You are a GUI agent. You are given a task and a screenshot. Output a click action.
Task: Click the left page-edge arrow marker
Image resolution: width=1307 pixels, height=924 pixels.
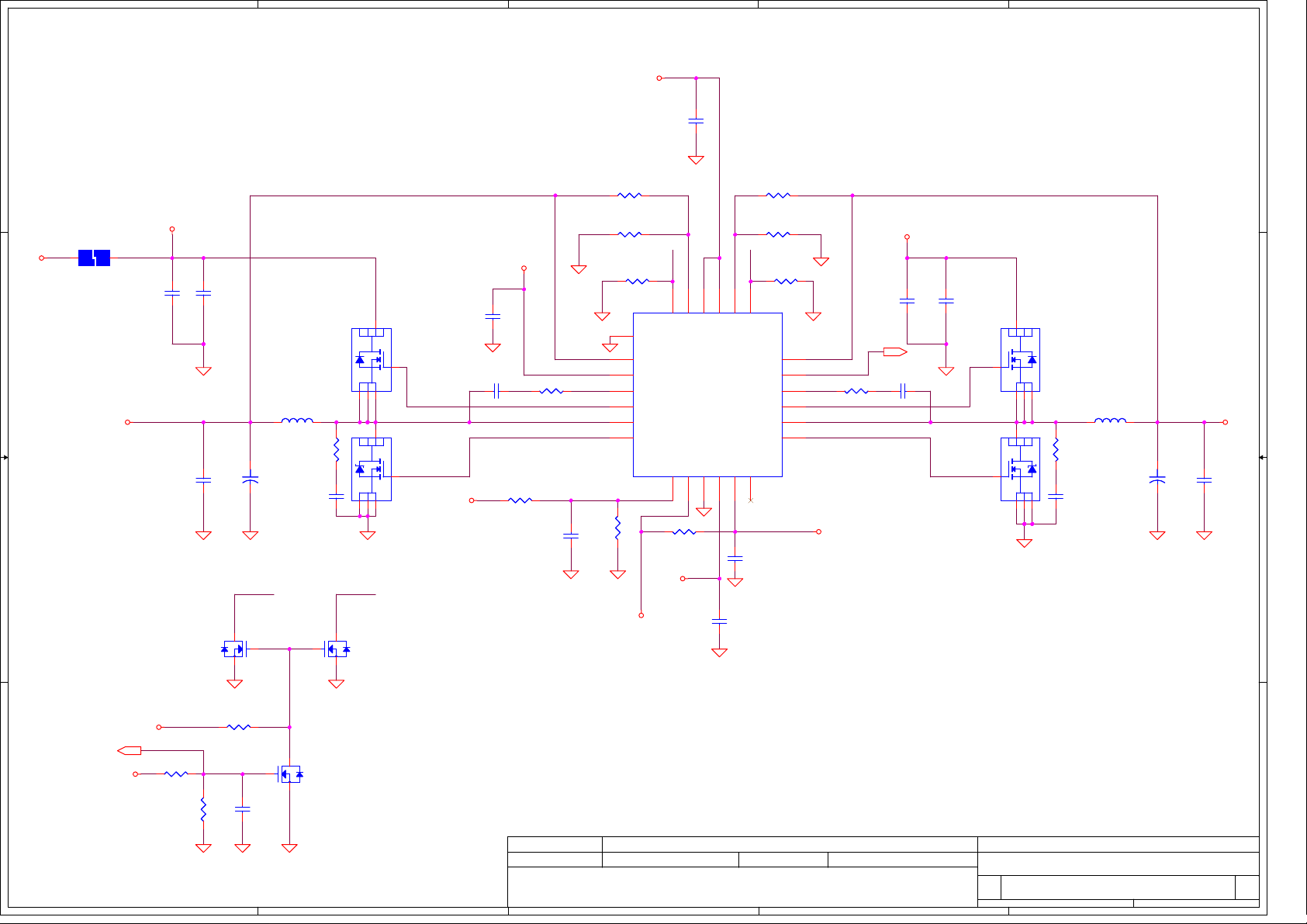tap(5, 457)
